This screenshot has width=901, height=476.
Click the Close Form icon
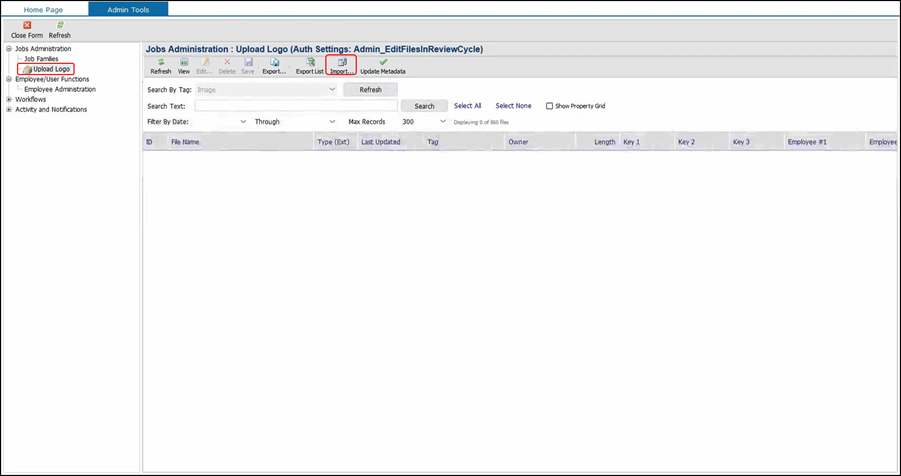pos(27,26)
